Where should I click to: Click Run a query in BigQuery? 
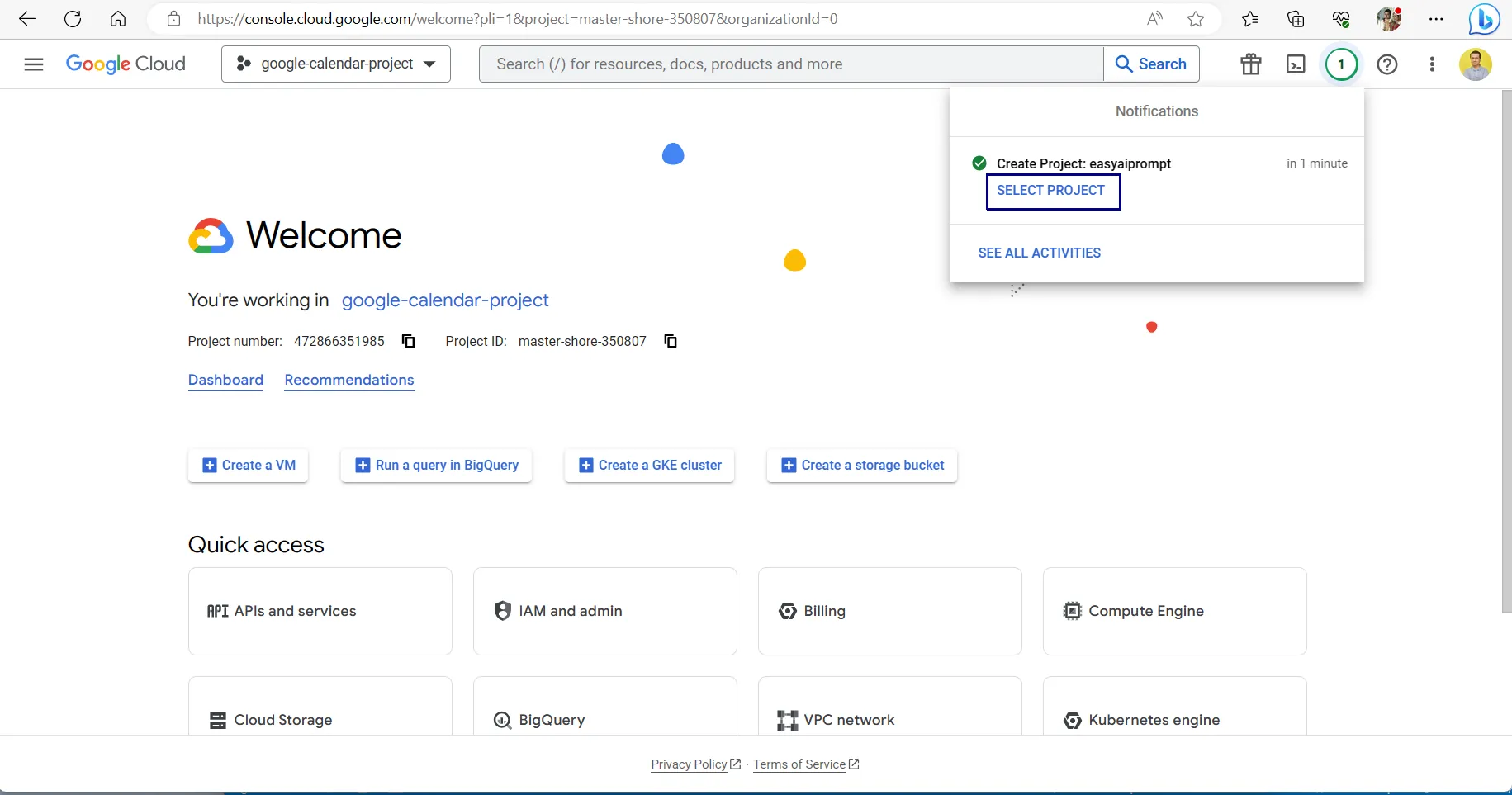tap(436, 465)
